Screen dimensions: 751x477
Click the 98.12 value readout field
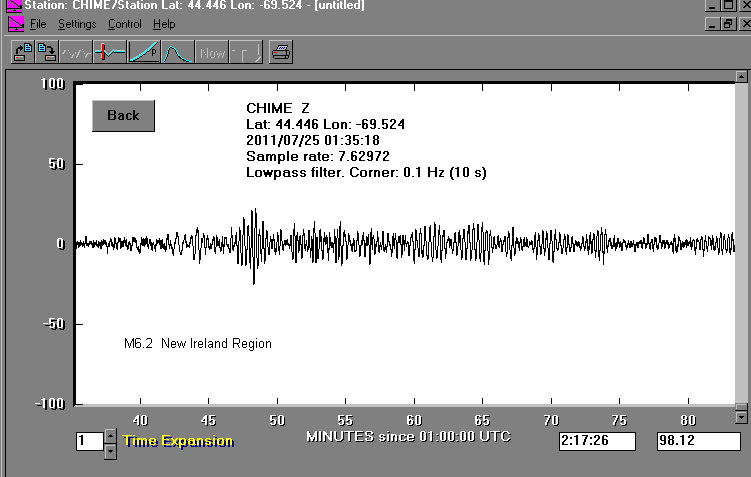click(698, 441)
